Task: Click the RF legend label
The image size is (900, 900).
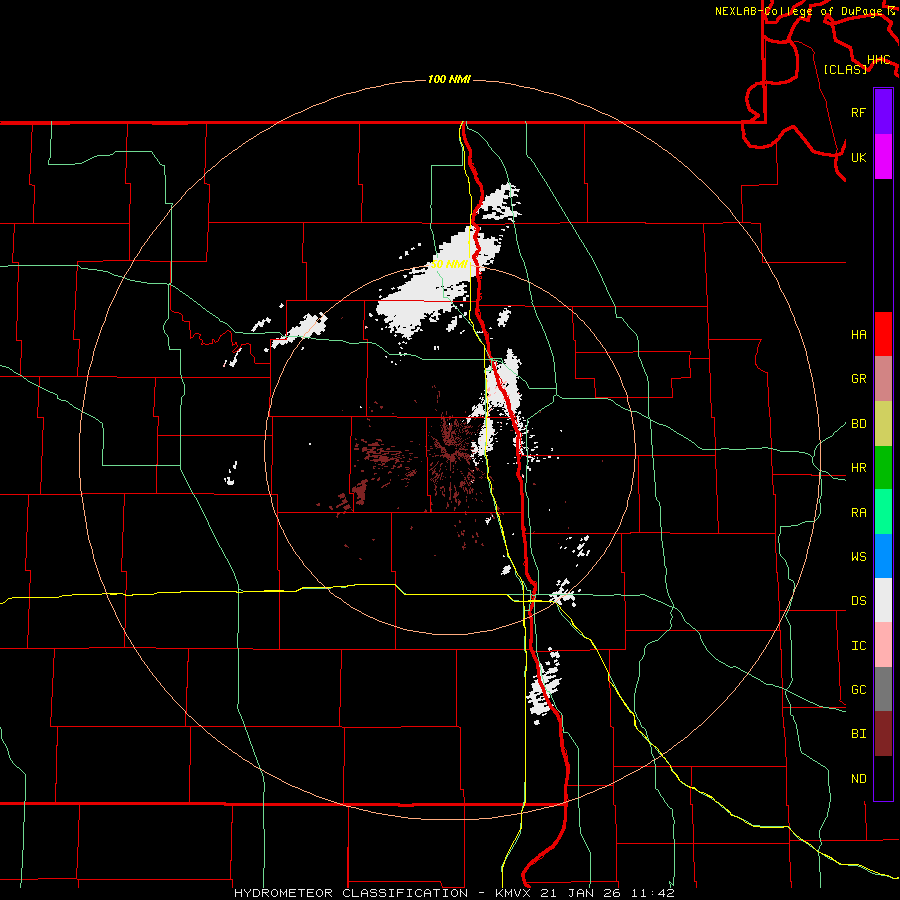Action: click(x=858, y=112)
